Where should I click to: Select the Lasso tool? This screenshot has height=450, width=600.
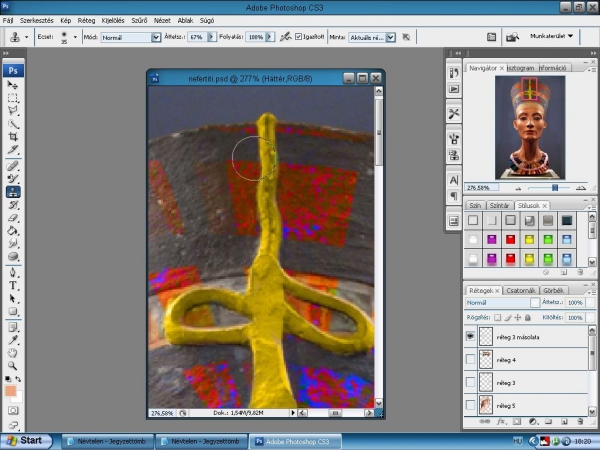tap(13, 111)
